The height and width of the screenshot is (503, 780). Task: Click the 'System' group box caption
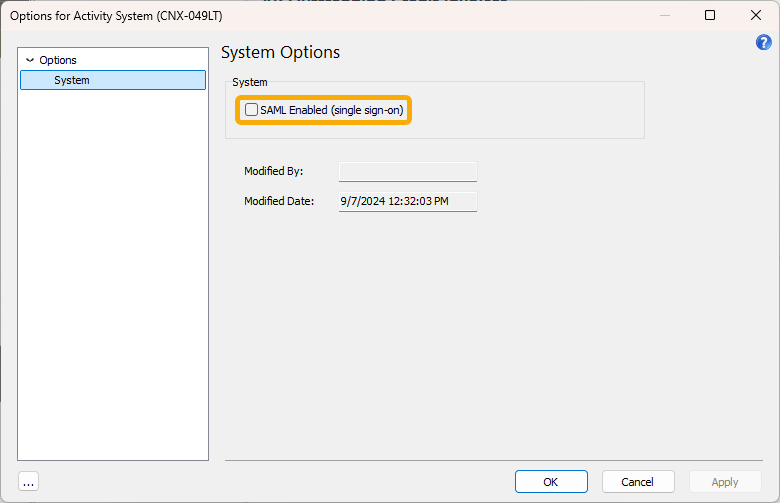click(x=250, y=82)
